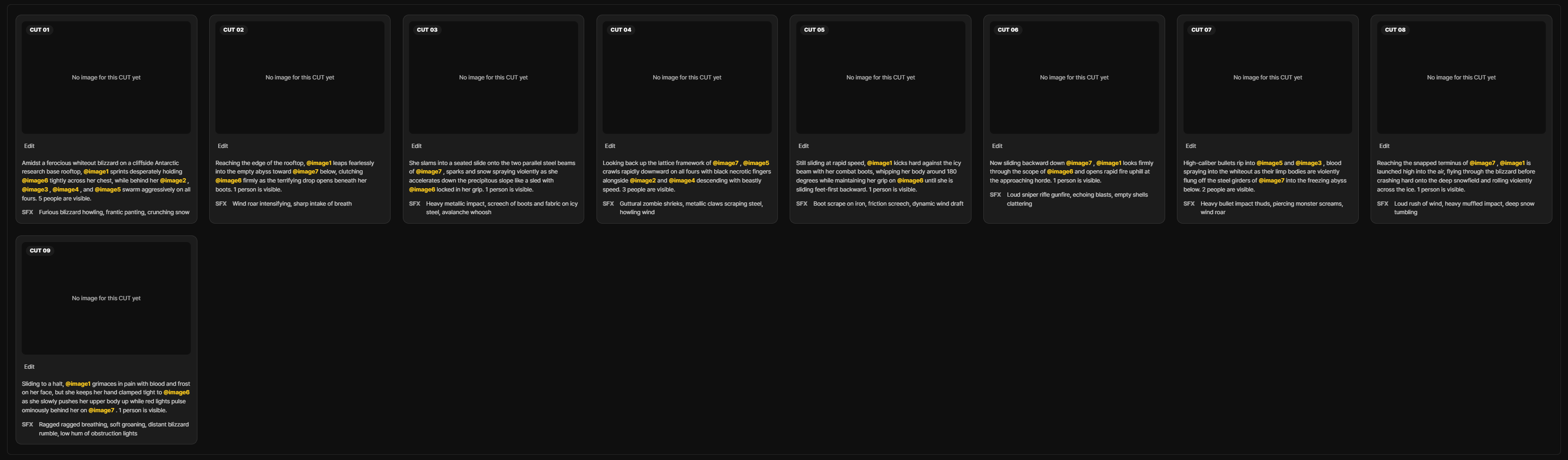1568x460 pixels.
Task: Select SFX line starting "Guttural zombie shrieks"
Action: click(x=691, y=208)
